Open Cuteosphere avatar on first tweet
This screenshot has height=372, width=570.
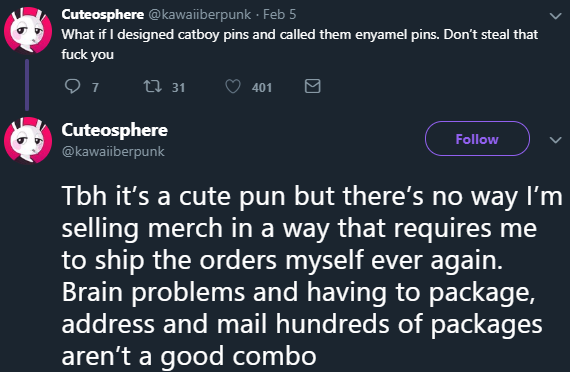coord(28,31)
